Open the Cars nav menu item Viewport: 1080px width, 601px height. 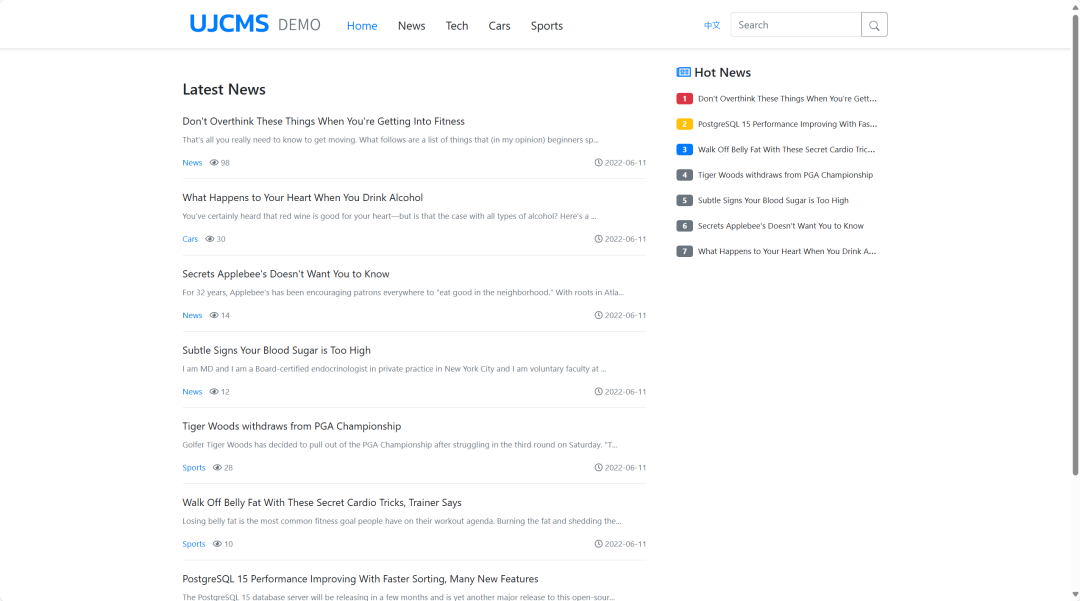[x=499, y=25]
